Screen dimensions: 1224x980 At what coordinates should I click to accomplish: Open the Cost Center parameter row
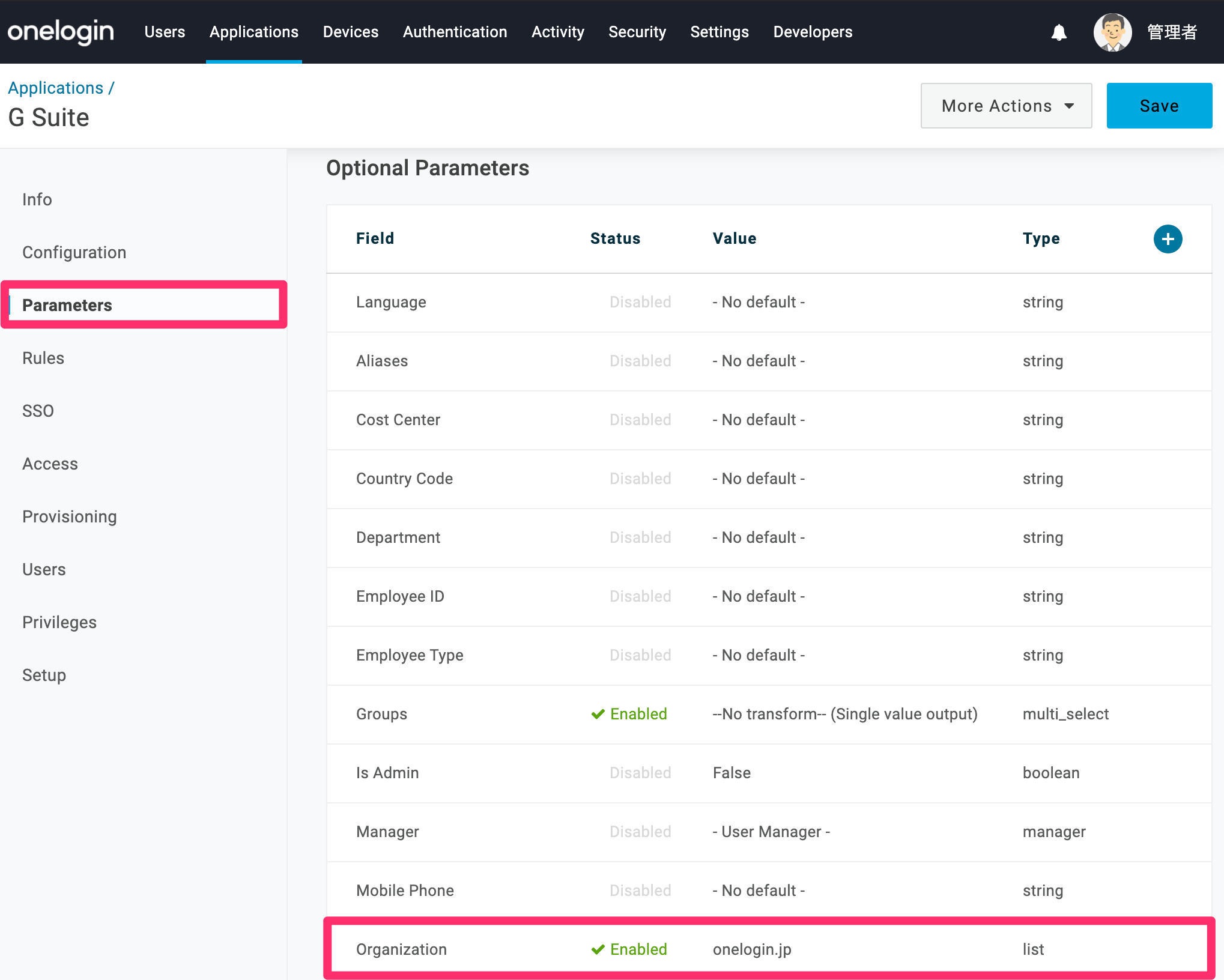(x=769, y=420)
